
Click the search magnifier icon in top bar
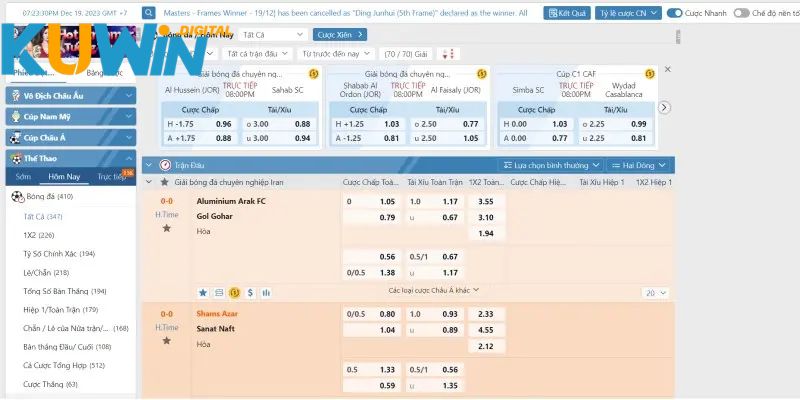click(x=147, y=14)
